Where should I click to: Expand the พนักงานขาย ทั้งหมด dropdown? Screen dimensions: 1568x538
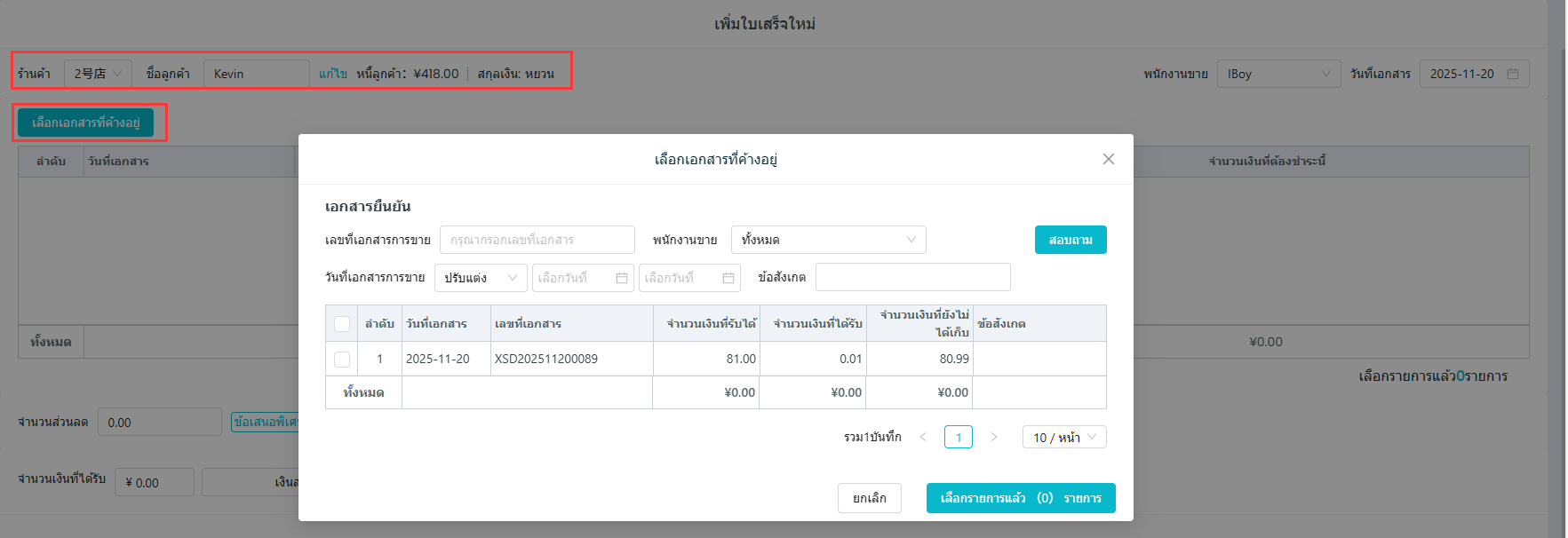click(x=828, y=240)
